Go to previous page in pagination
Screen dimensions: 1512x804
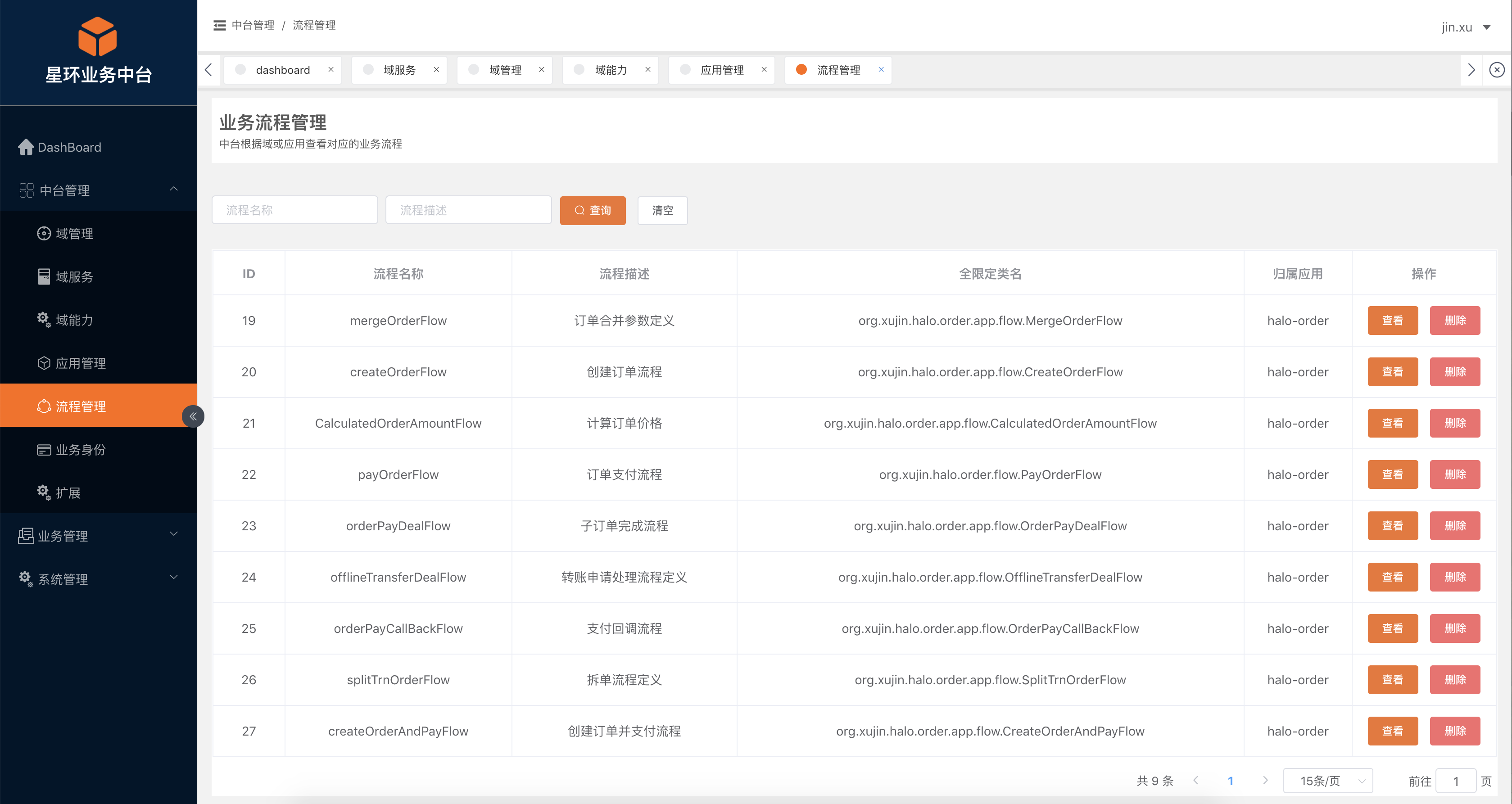[x=1195, y=781]
